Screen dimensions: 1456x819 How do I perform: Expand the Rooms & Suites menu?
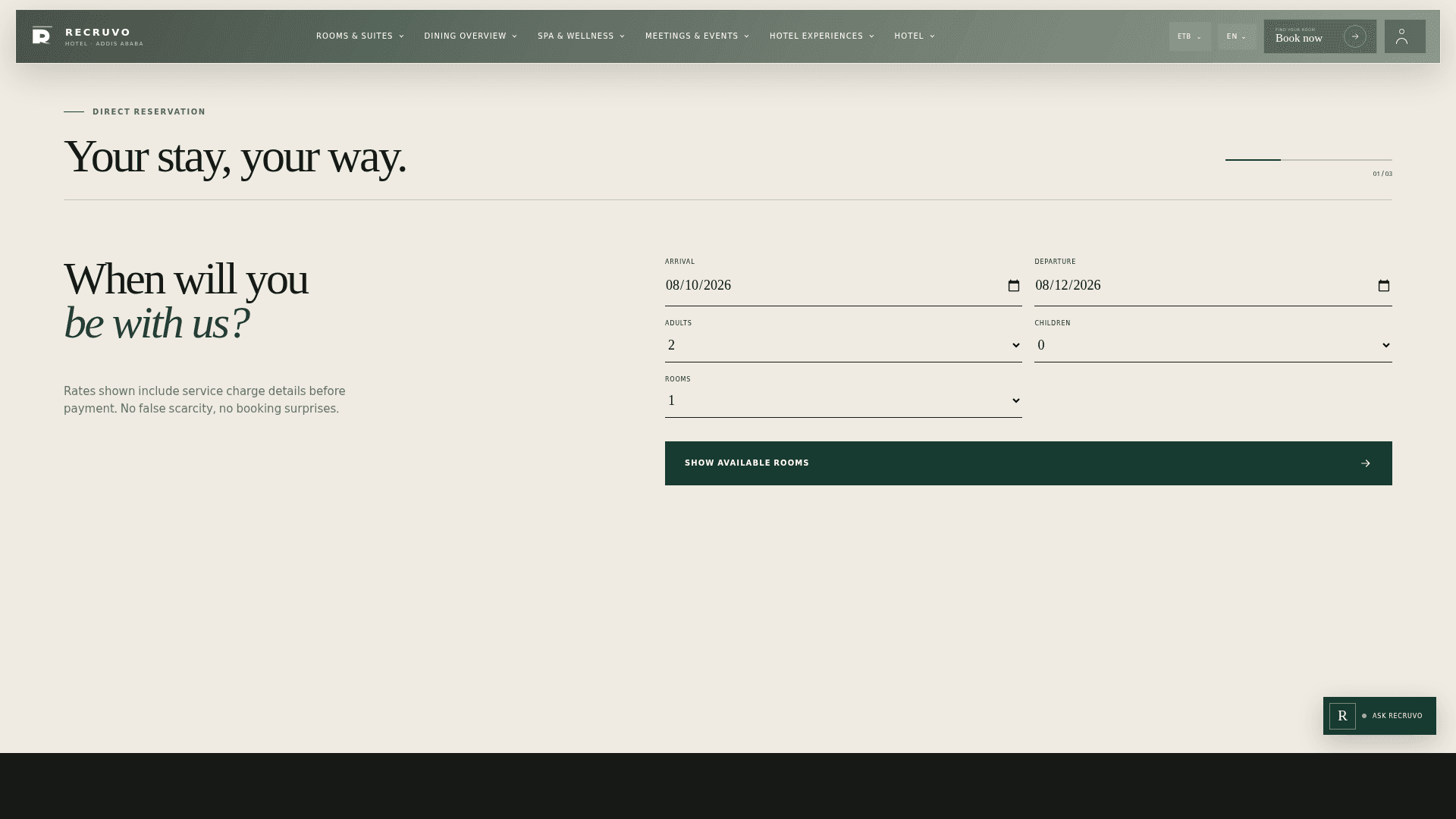359,36
